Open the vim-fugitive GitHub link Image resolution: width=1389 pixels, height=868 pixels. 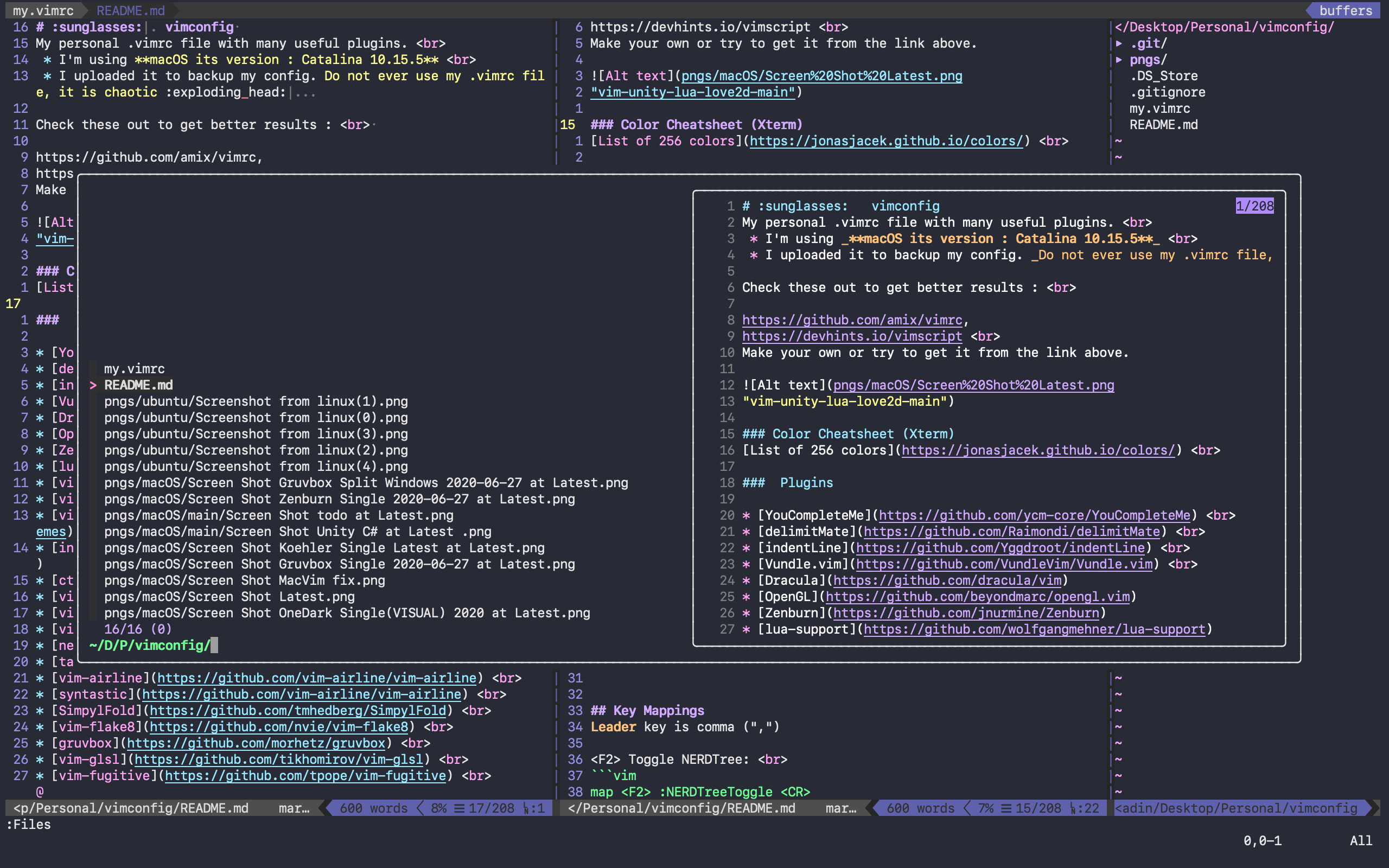click(x=305, y=776)
